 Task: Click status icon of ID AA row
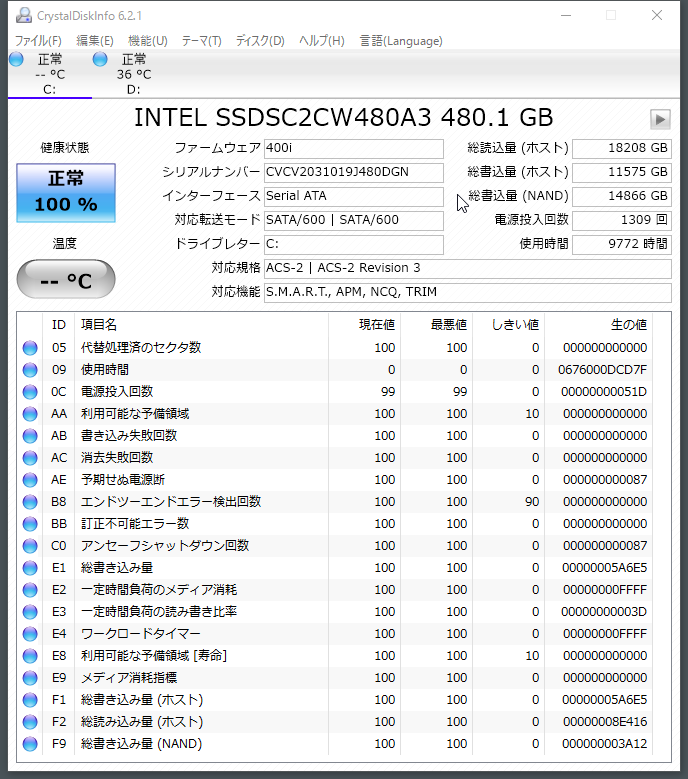[x=30, y=414]
